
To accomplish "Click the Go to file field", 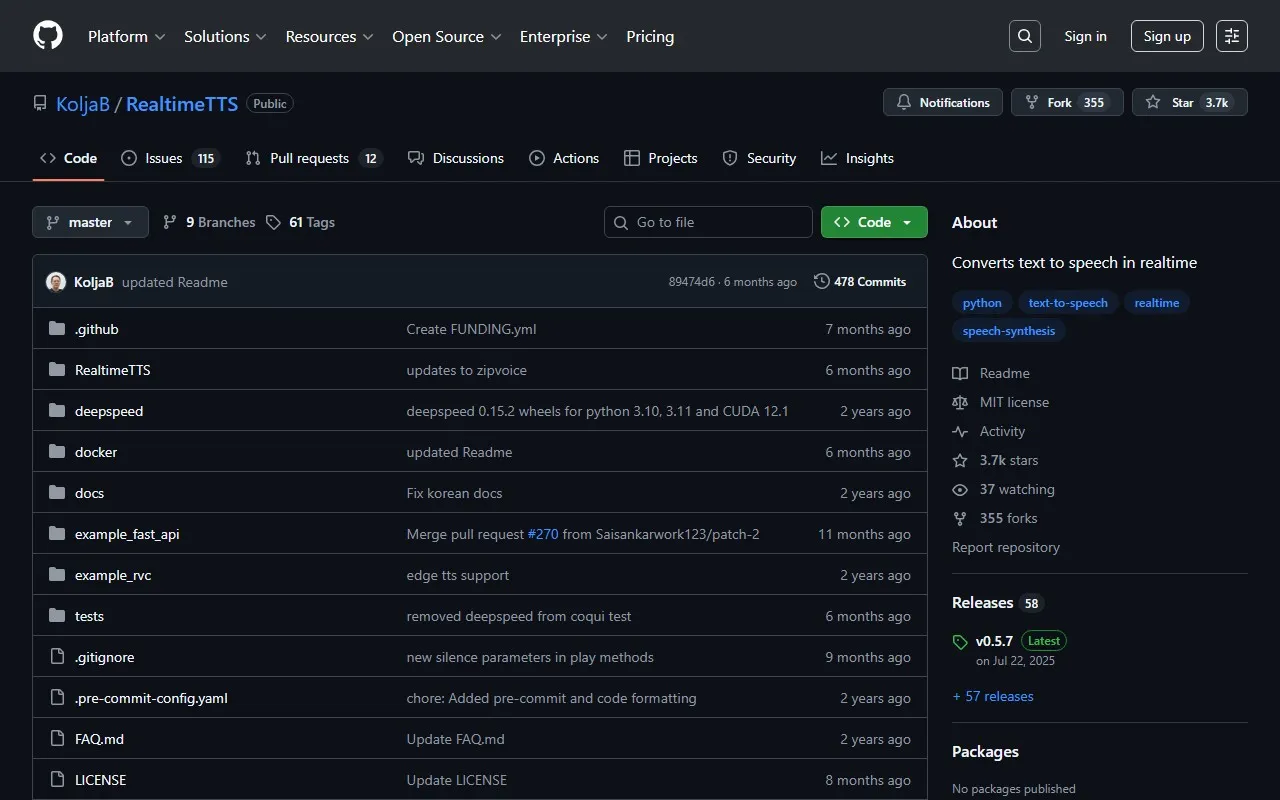I will click(x=708, y=222).
